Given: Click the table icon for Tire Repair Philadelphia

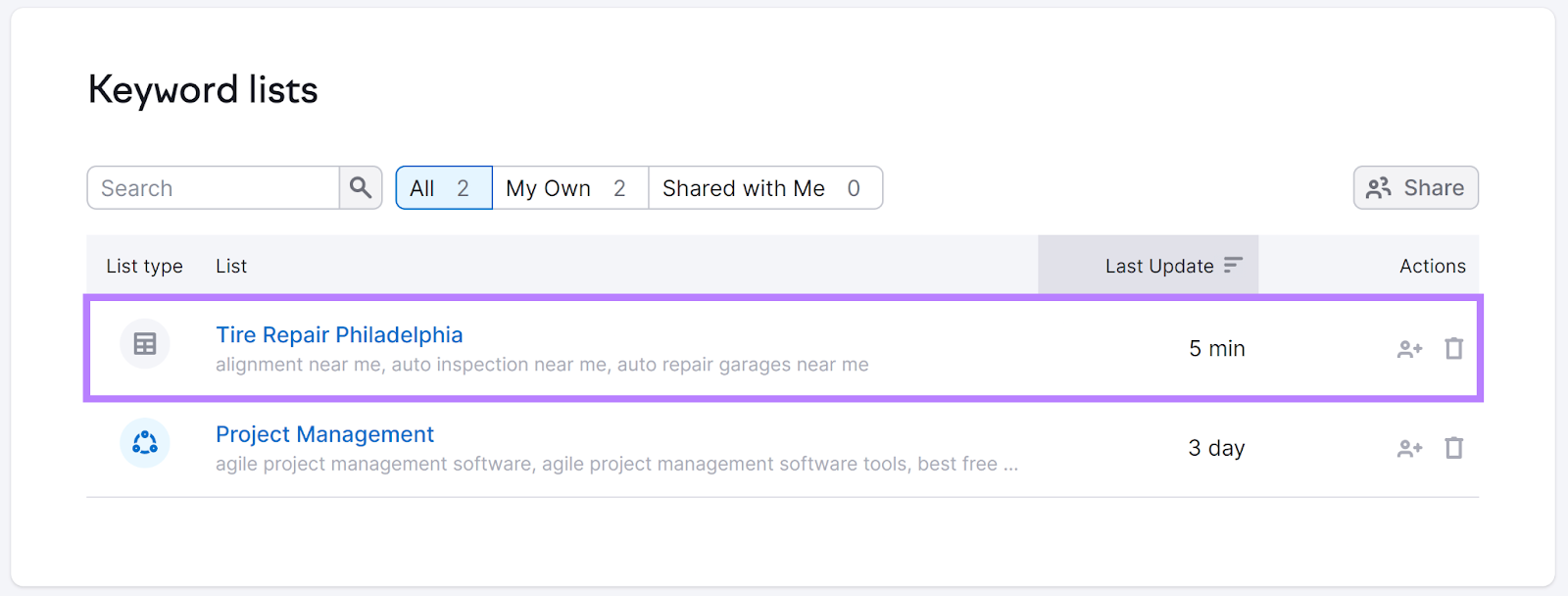Looking at the screenshot, I should [x=145, y=344].
